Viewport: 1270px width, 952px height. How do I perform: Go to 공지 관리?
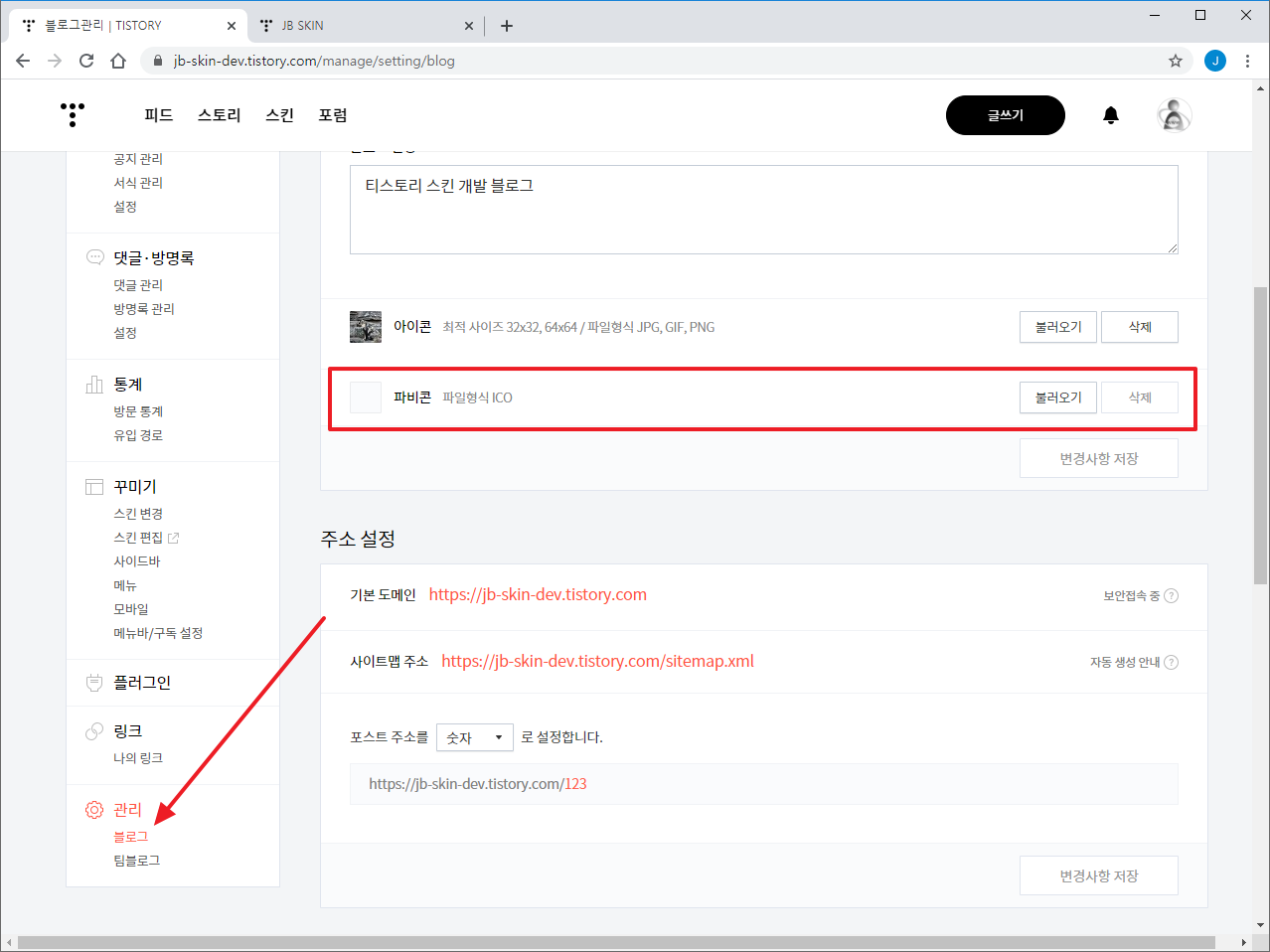pos(138,159)
